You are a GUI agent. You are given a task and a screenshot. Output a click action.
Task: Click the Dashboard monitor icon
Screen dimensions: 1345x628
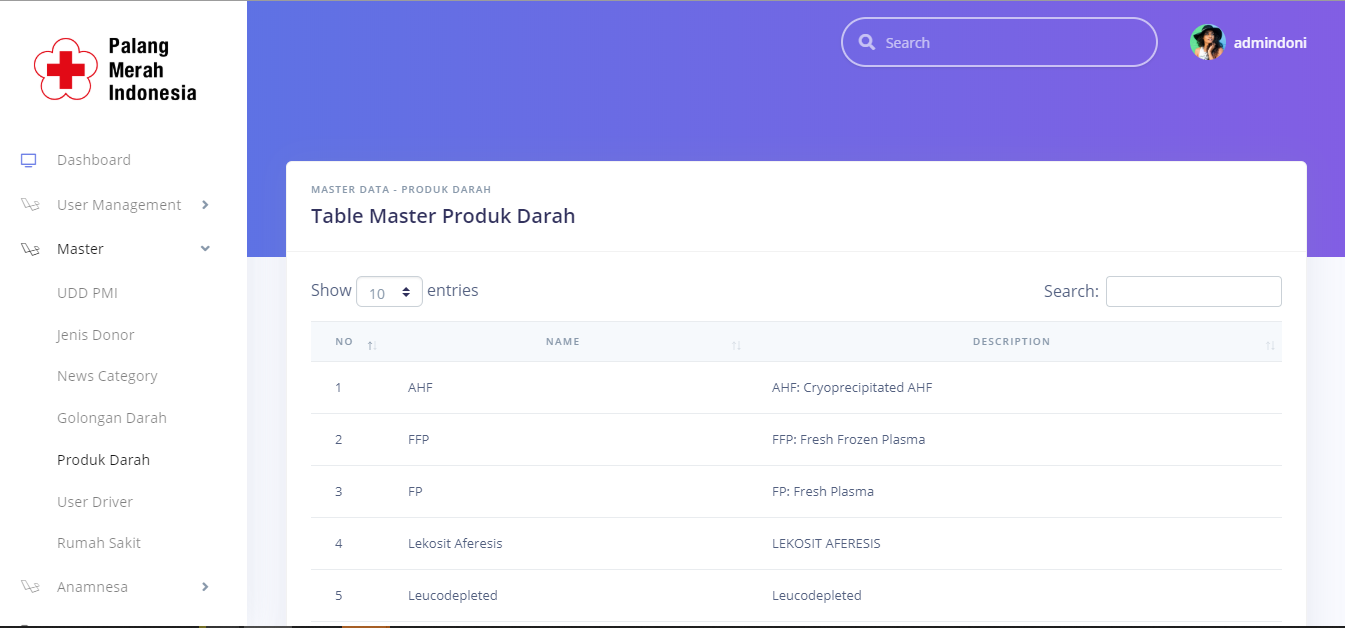tap(29, 160)
